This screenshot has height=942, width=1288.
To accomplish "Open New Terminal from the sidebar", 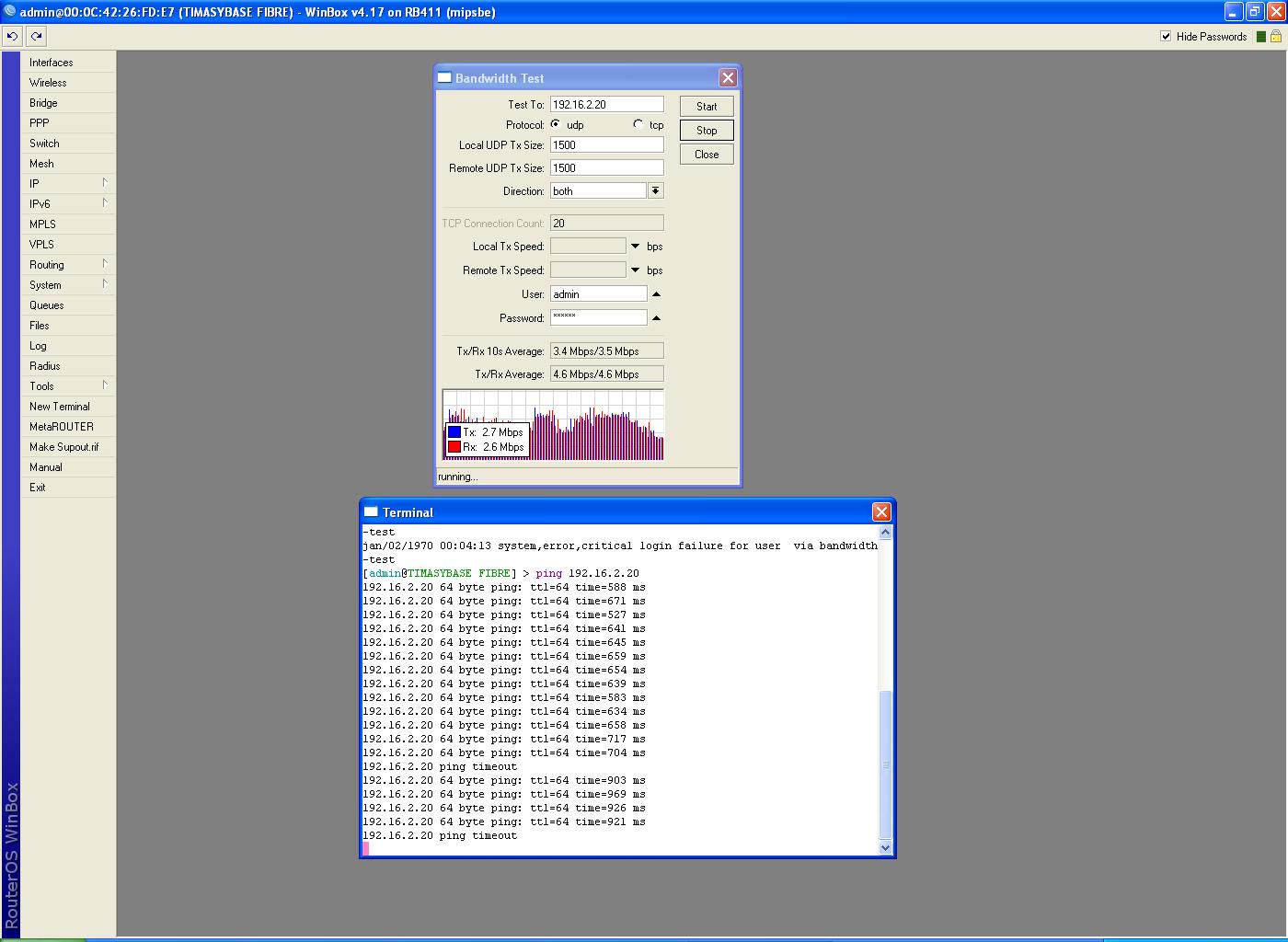I will tap(59, 406).
